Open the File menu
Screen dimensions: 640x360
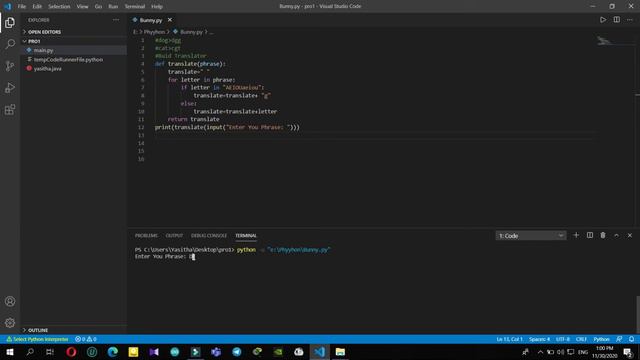(x=22, y=7)
